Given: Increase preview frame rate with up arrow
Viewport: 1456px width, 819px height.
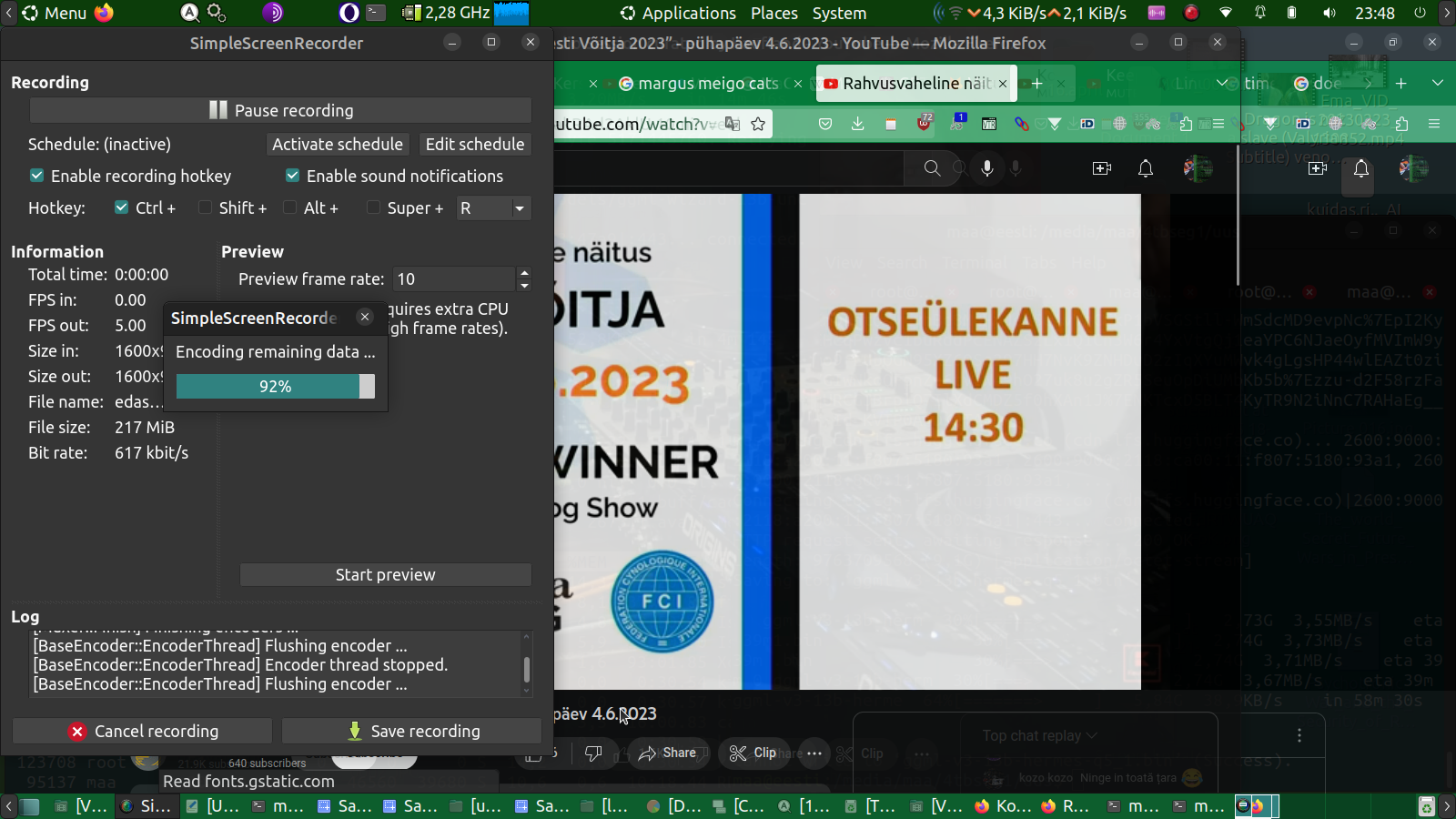Looking at the screenshot, I should pyautogui.click(x=524, y=272).
